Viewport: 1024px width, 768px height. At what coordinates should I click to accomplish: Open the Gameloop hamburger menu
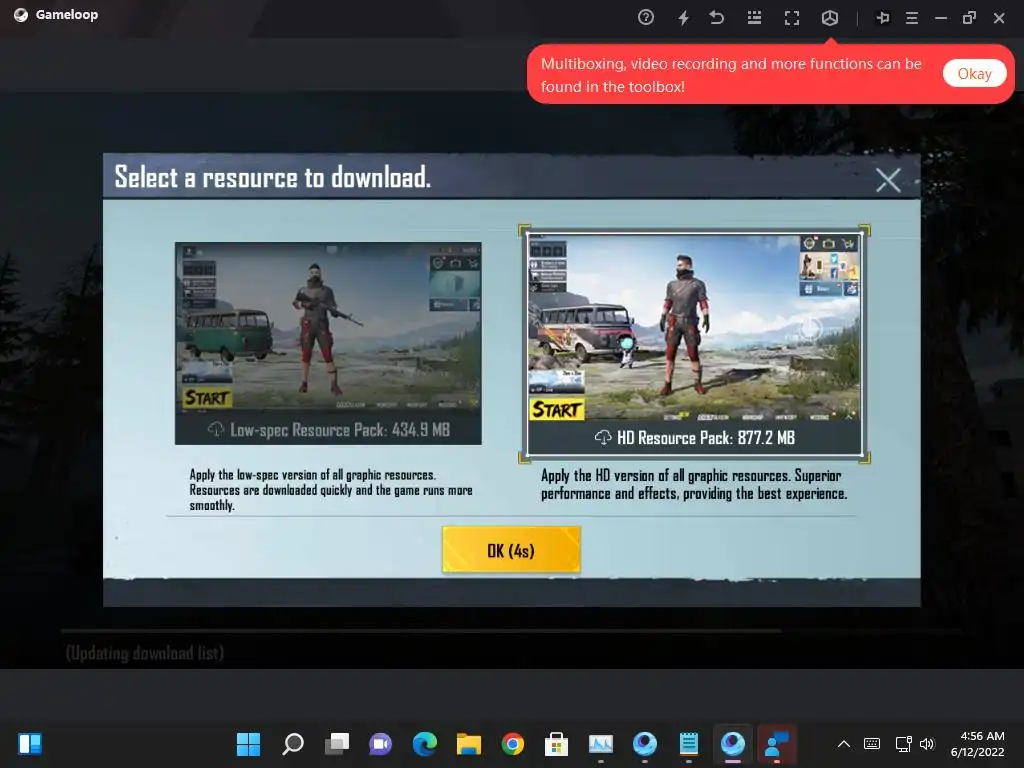pos(912,18)
